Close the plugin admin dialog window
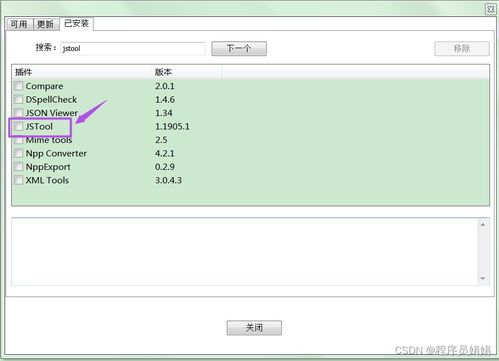The height and width of the screenshot is (361, 499). point(490,9)
